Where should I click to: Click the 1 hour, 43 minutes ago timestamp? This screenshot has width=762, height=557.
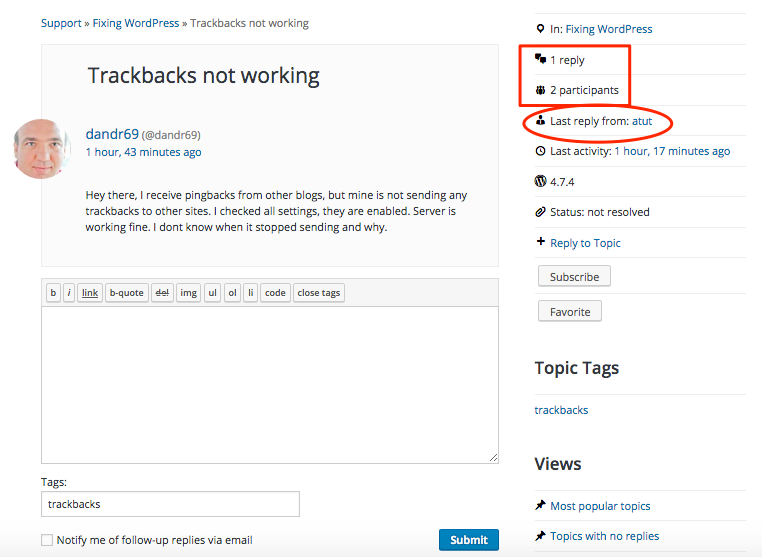coord(143,152)
